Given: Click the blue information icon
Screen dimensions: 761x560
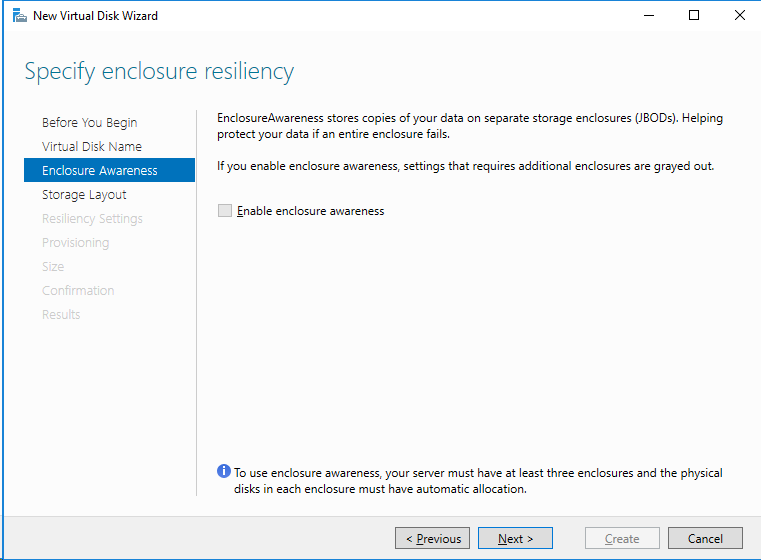Looking at the screenshot, I should pos(224,471).
